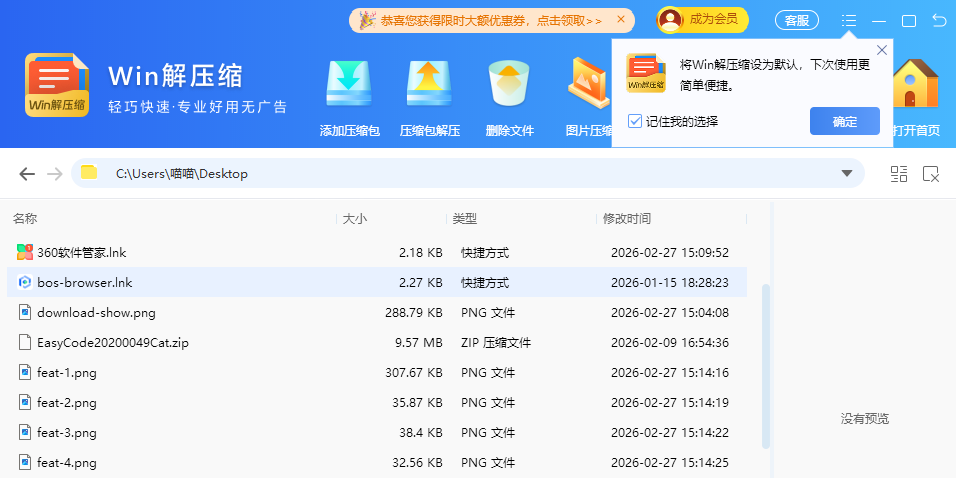The image size is (956, 478).
Task: Go back with the left arrow button
Action: (x=27, y=174)
